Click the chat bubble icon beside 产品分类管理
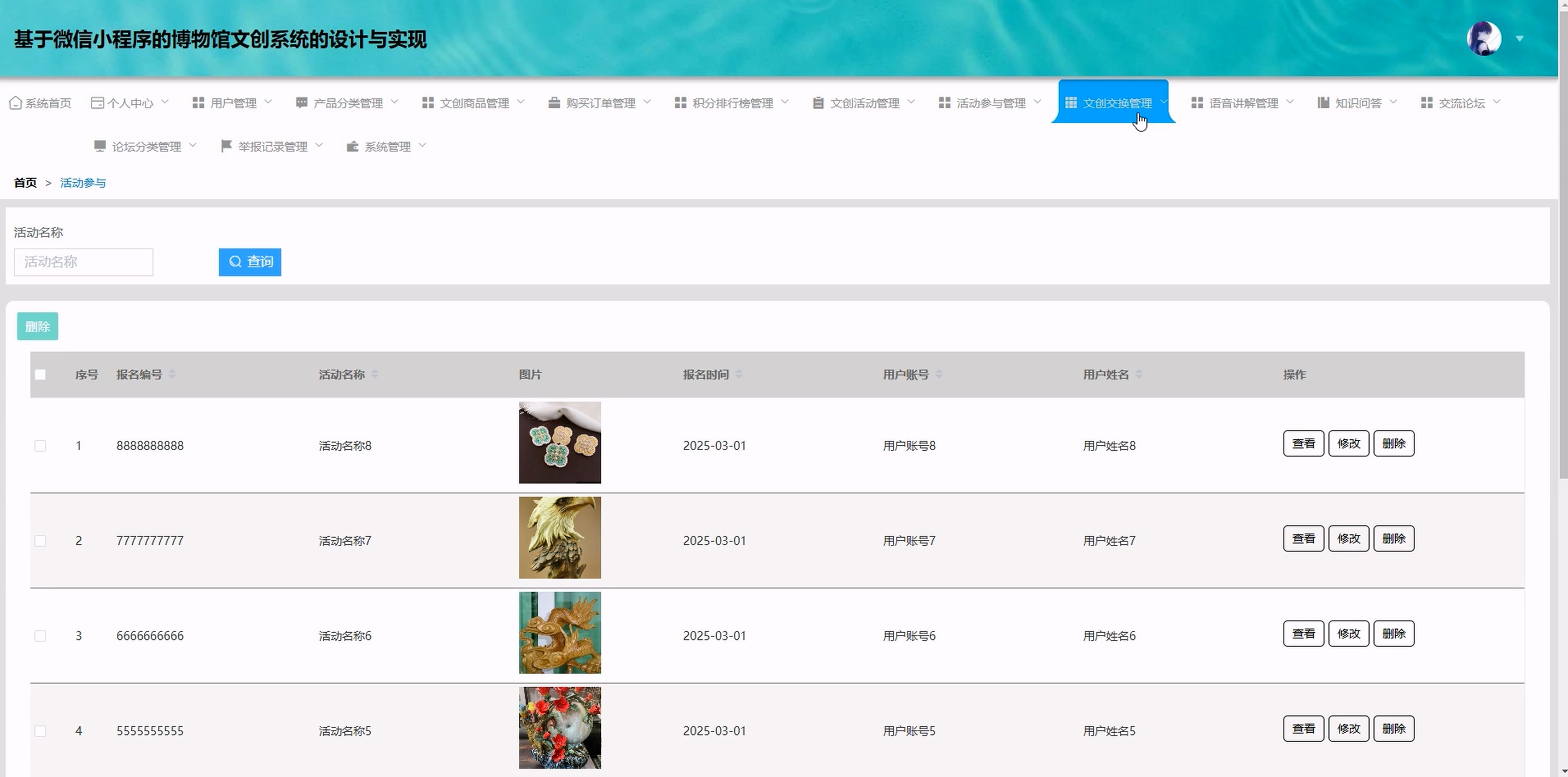Viewport: 1568px width, 777px height. [301, 103]
